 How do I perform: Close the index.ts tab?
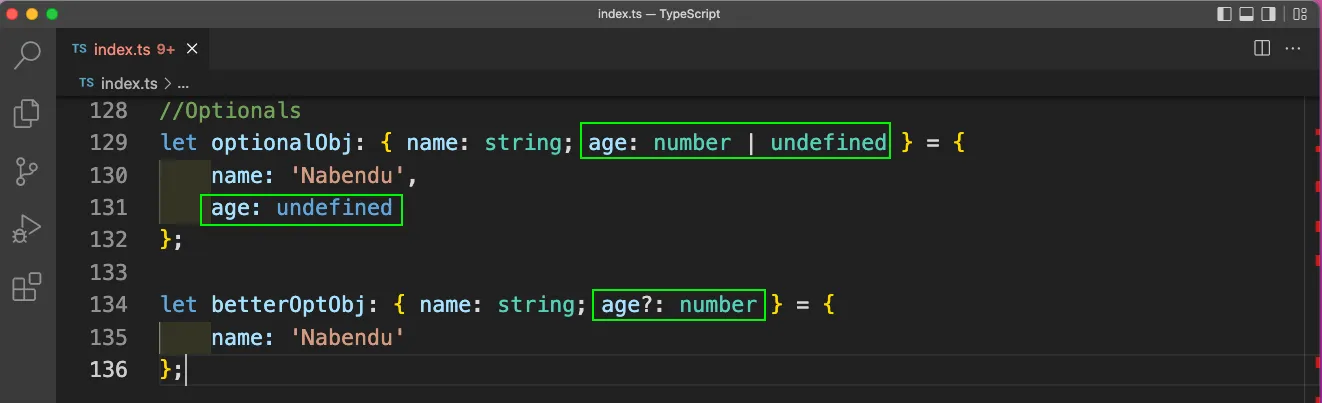pos(192,48)
